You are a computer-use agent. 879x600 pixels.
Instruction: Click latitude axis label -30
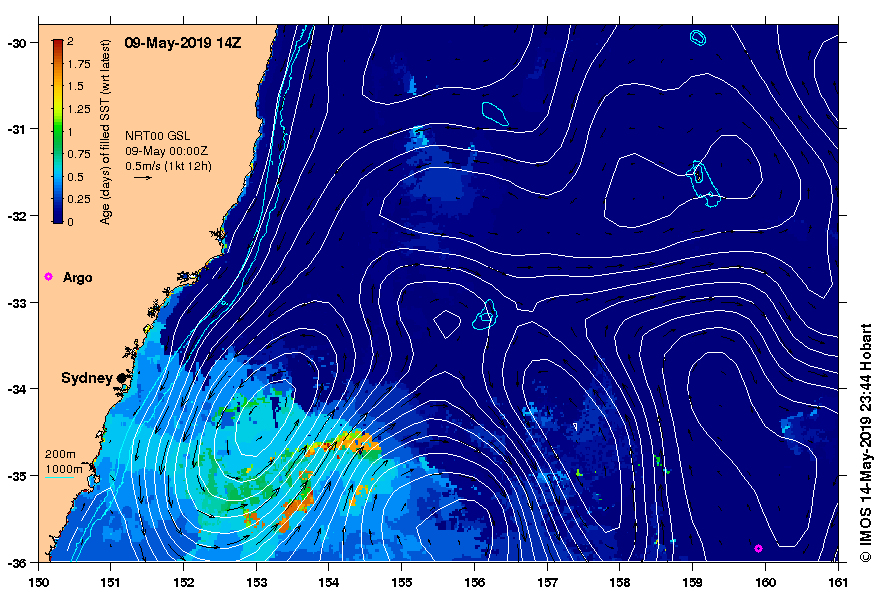click(x=16, y=43)
